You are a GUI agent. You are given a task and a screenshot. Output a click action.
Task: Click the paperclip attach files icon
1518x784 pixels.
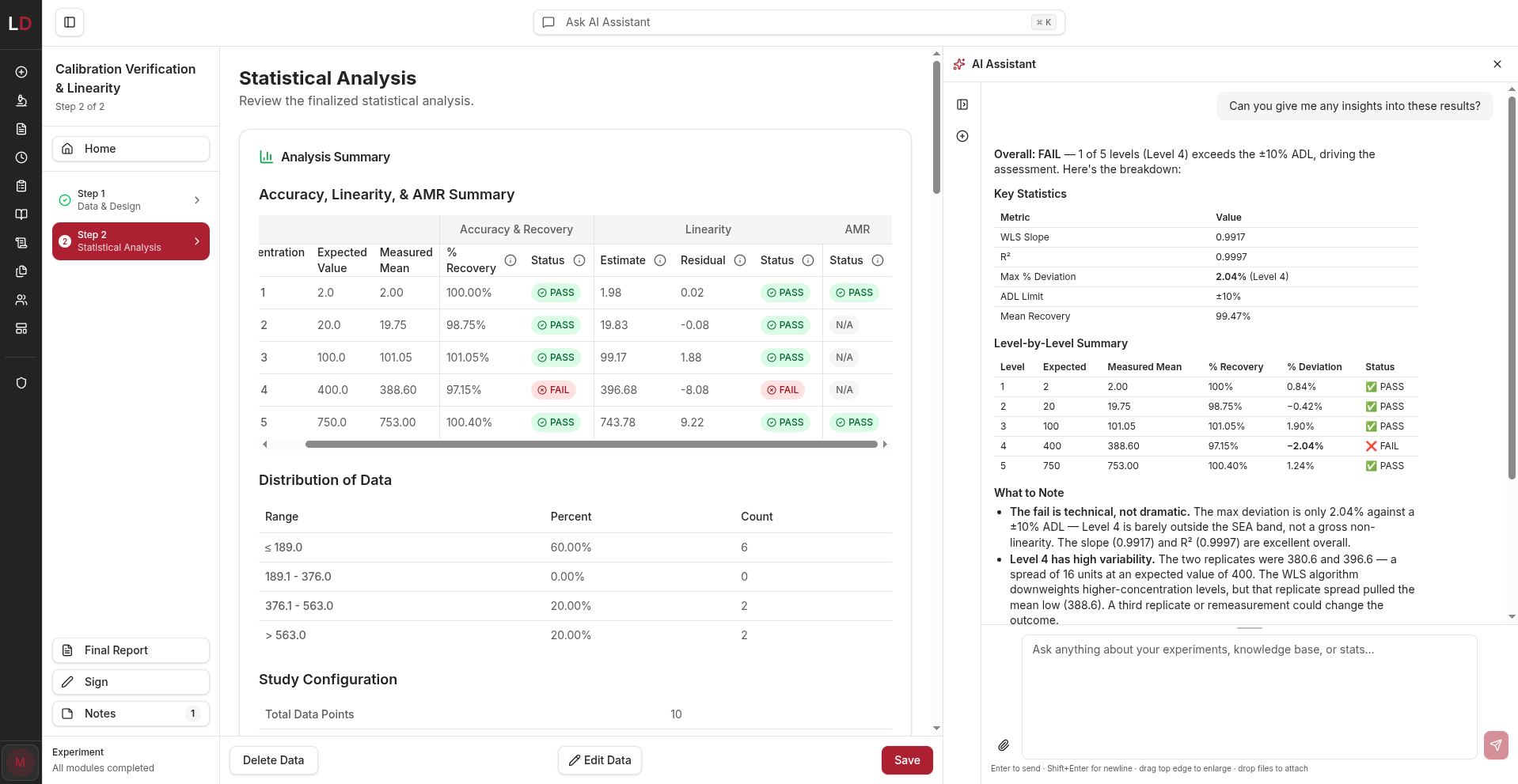click(1004, 745)
